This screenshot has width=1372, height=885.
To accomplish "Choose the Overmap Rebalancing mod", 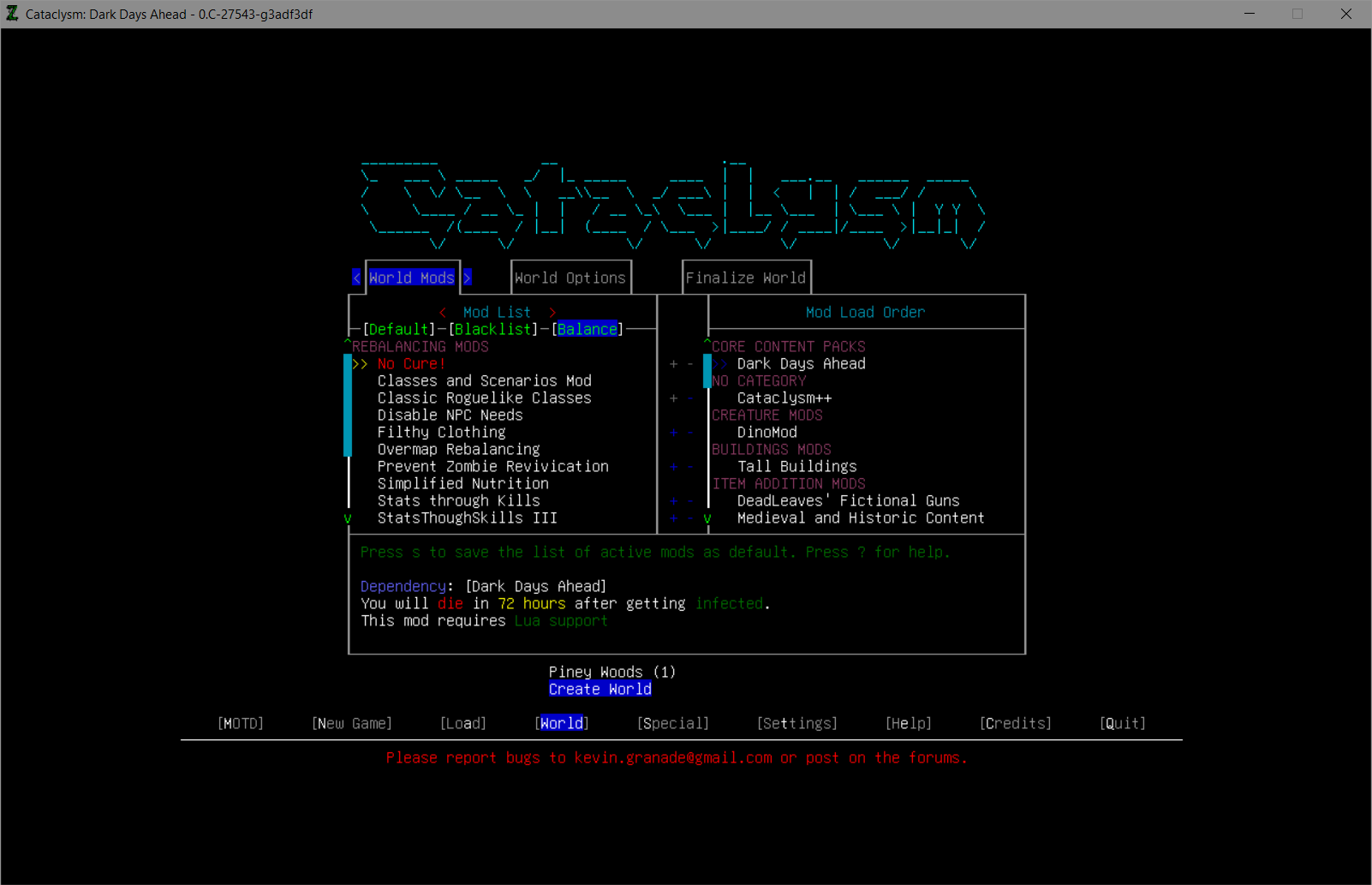I will pyautogui.click(x=459, y=450).
